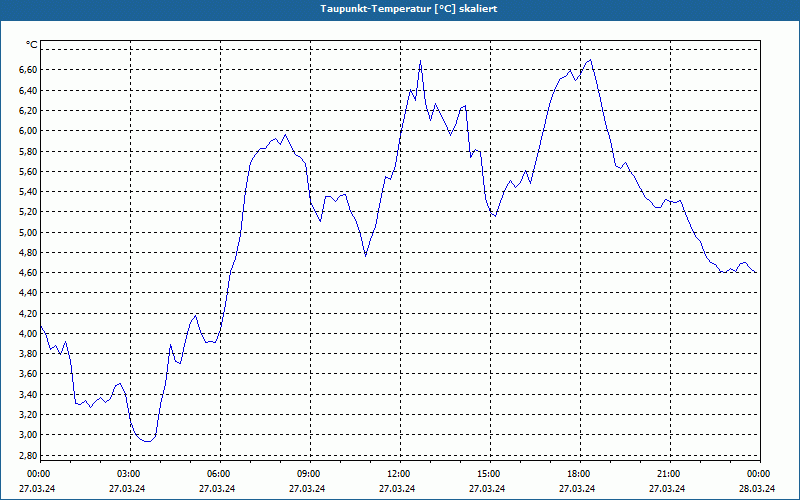The image size is (800, 500).
Task: Click the "6,00" y-axis label
Action: point(29,131)
